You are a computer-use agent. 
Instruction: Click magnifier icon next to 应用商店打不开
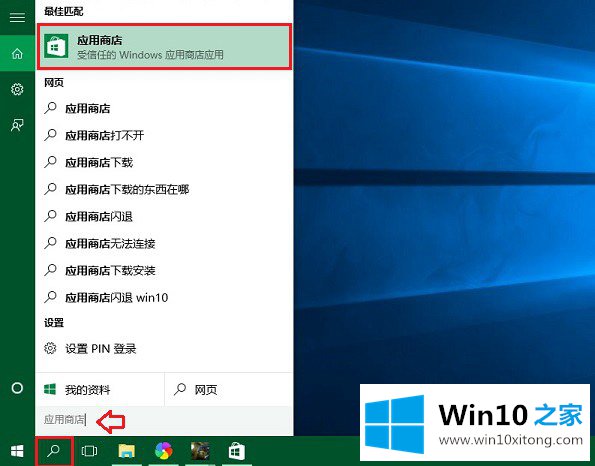click(x=50, y=135)
